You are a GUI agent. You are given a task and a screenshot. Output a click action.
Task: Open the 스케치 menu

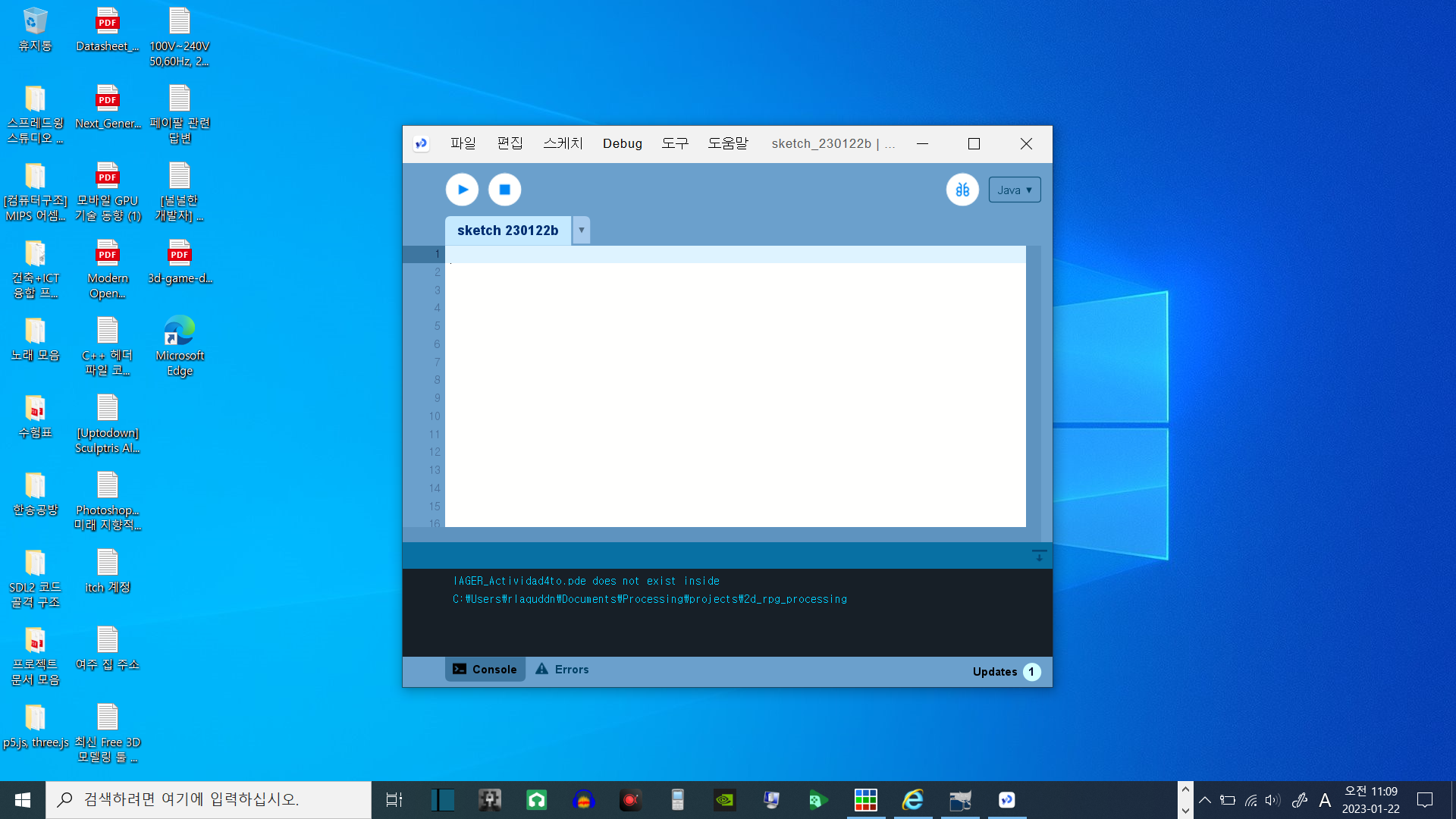[x=563, y=143]
